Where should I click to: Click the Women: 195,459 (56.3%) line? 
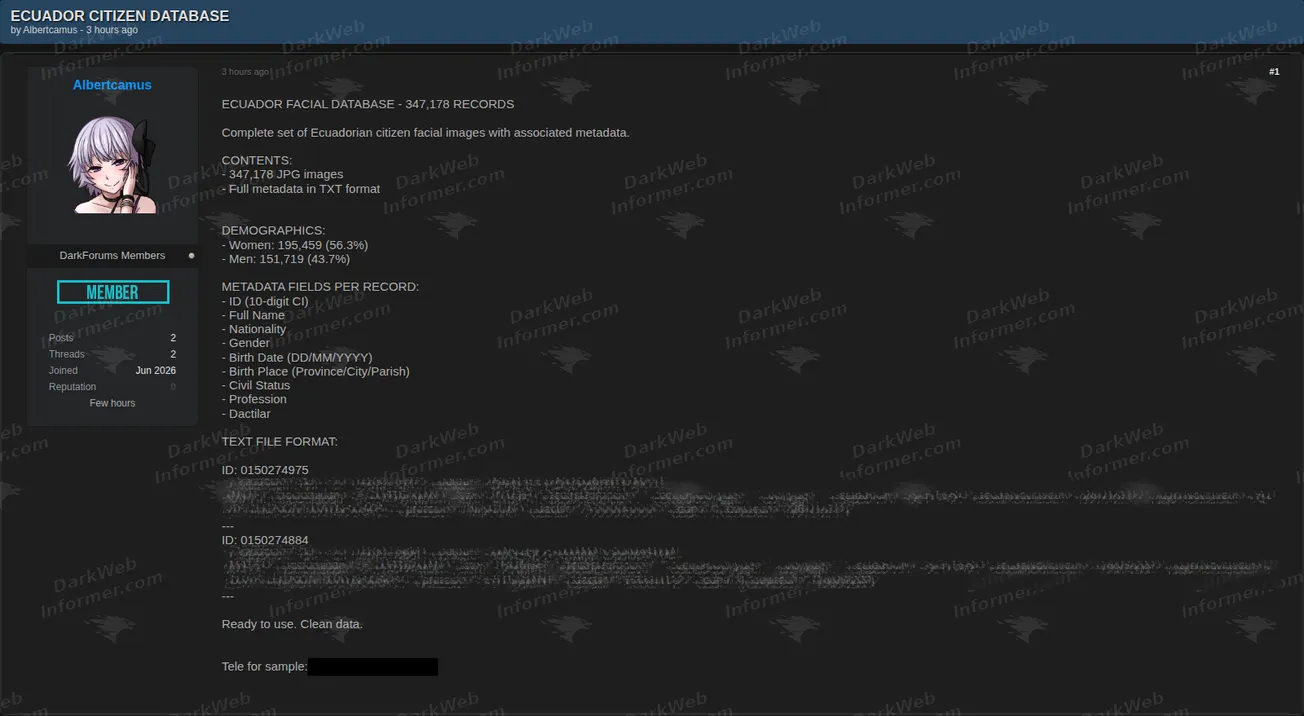[x=295, y=245]
